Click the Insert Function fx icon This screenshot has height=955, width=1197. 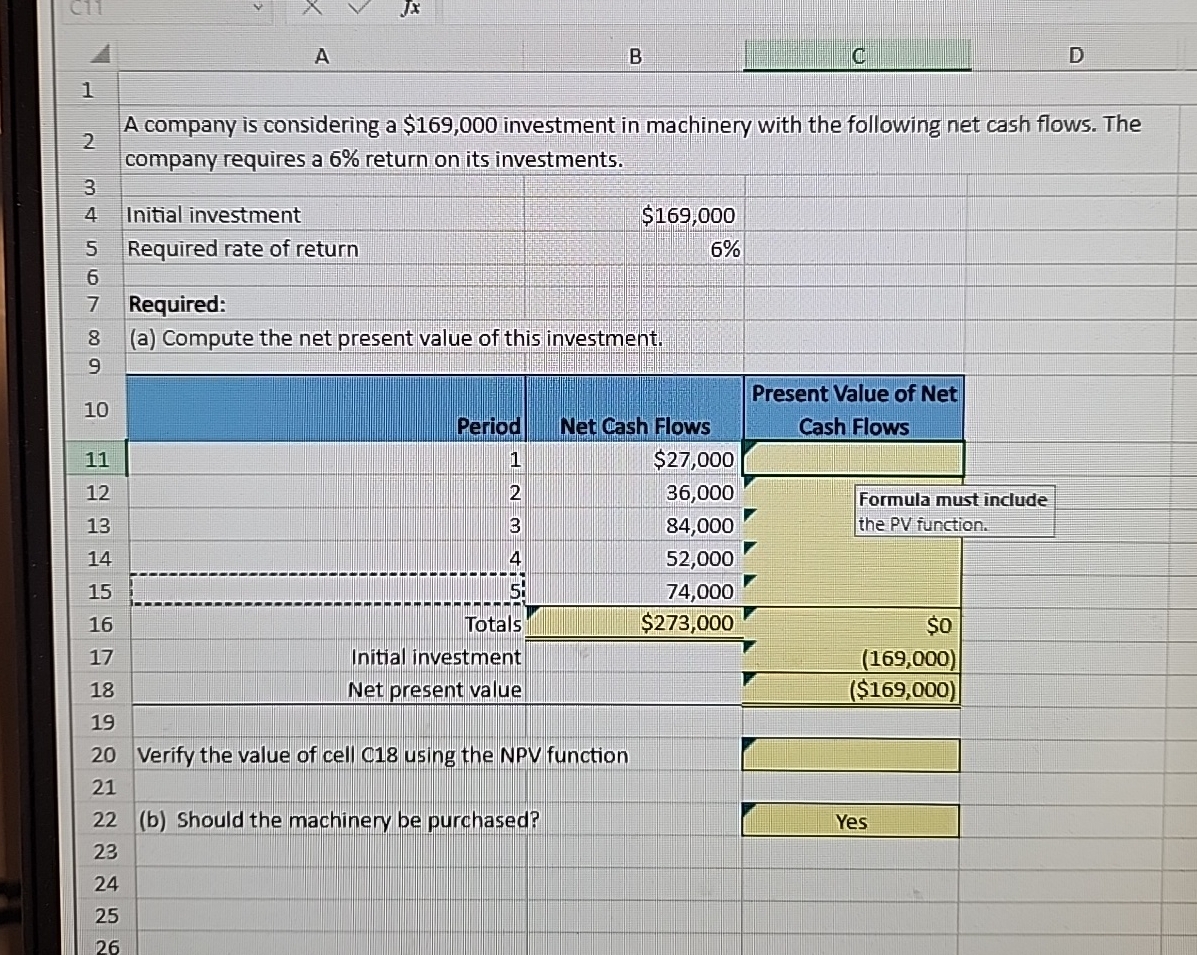(409, 9)
